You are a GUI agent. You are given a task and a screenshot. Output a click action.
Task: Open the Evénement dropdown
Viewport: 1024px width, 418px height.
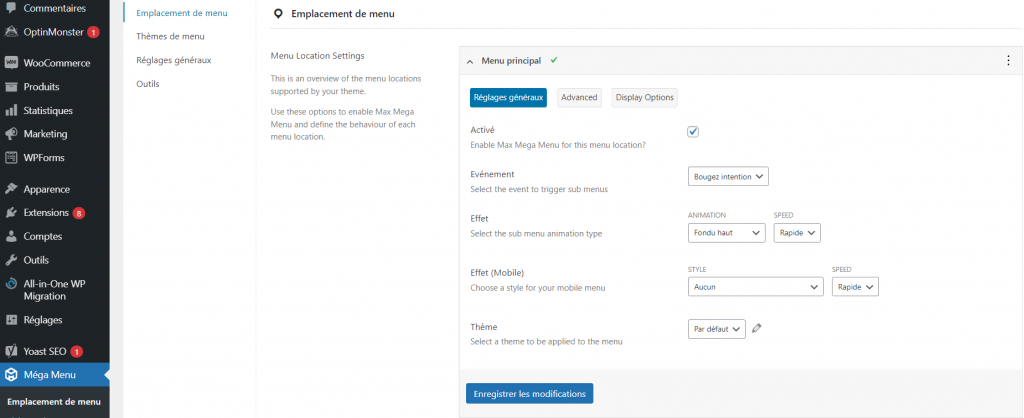tap(728, 177)
